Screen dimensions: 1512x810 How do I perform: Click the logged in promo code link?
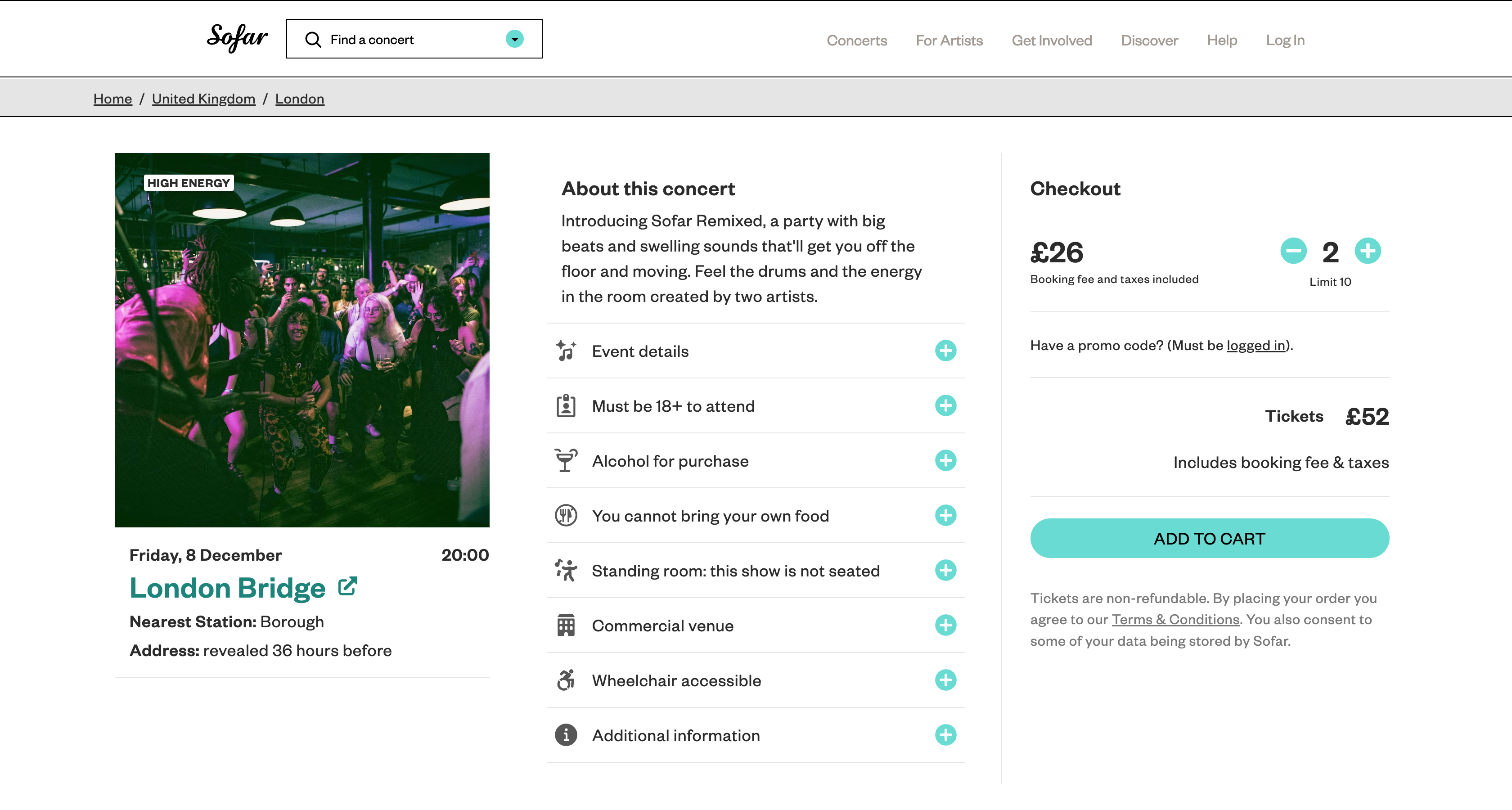coord(1255,346)
